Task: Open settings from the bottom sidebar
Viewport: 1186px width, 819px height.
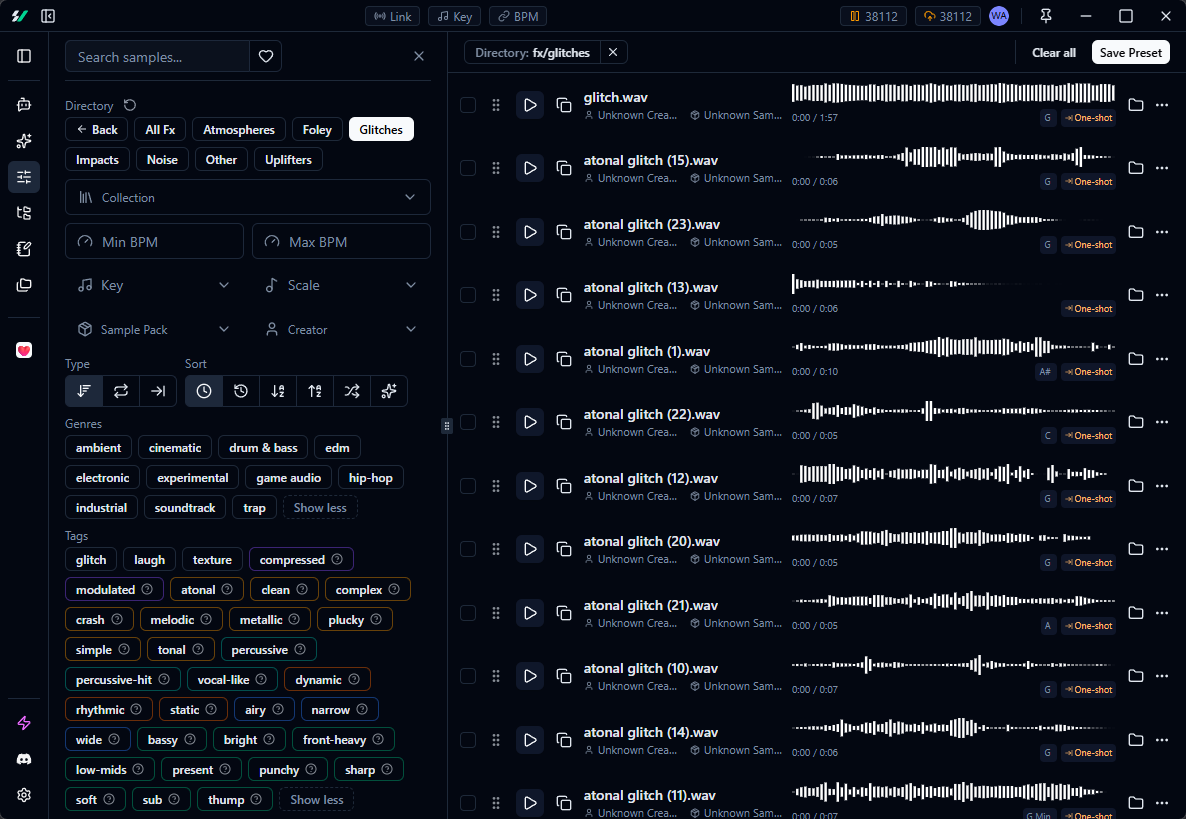Action: (23, 795)
